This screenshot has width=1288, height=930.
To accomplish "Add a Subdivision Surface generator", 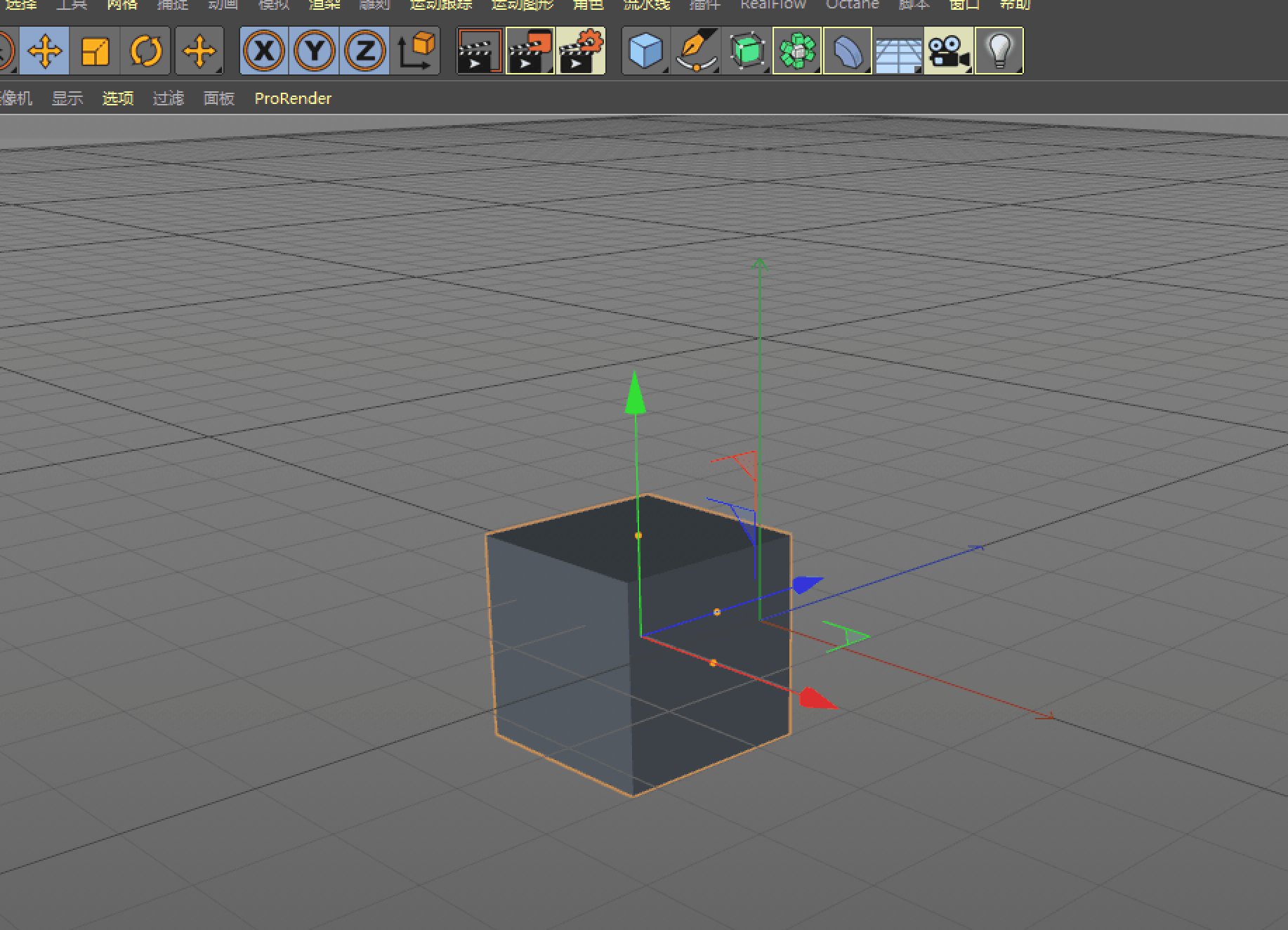I will point(747,51).
